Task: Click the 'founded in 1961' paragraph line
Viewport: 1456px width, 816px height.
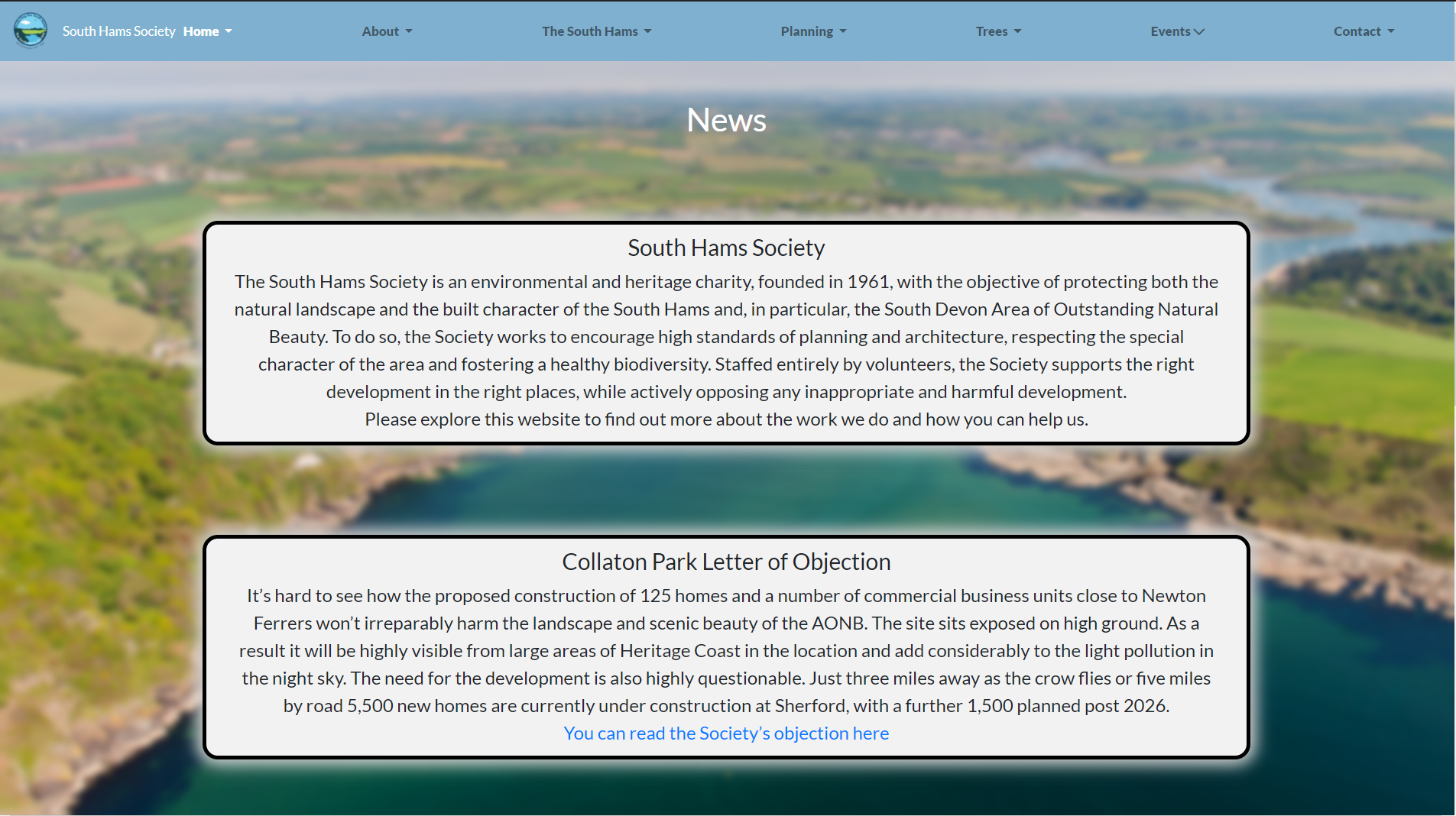Action: [x=726, y=282]
